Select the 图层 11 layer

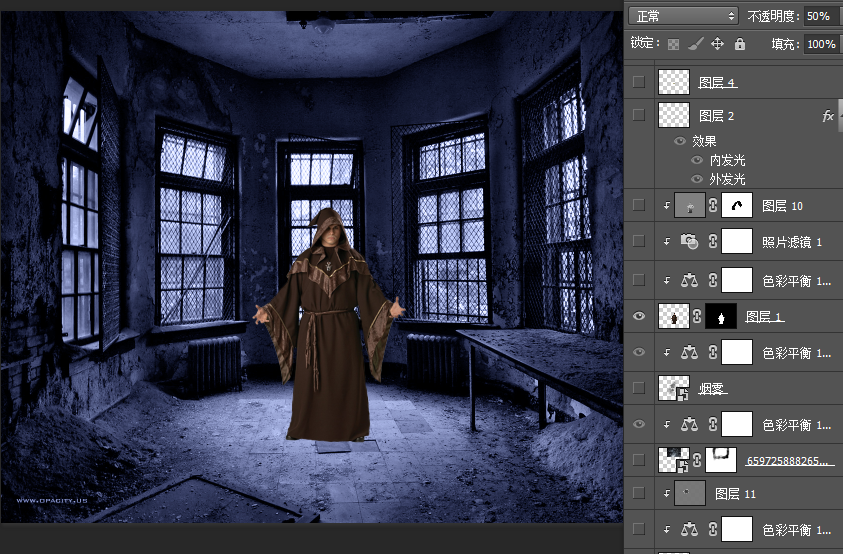tap(735, 494)
